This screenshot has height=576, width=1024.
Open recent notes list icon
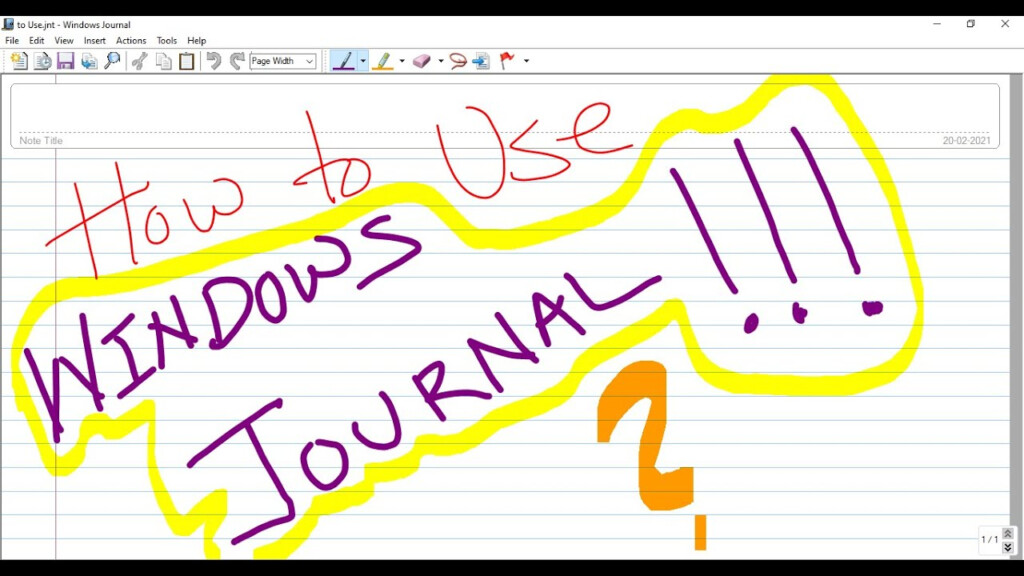(42, 61)
